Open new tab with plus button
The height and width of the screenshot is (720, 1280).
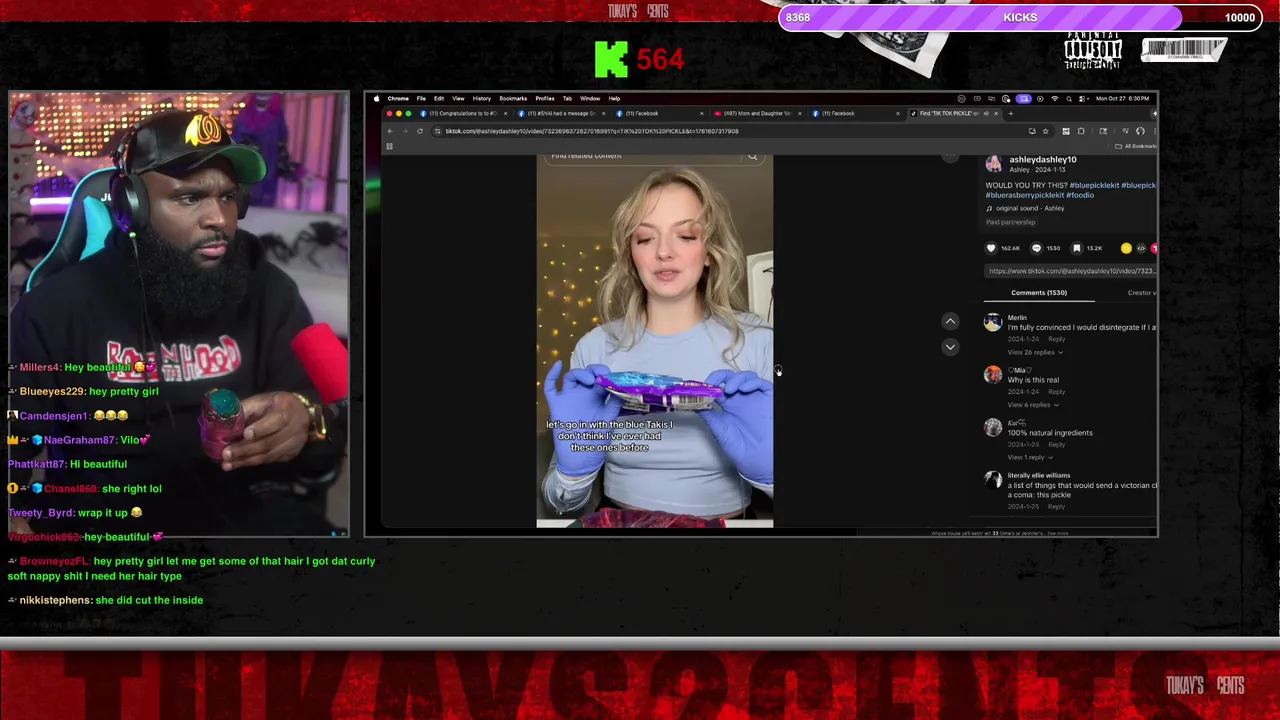point(1010,113)
